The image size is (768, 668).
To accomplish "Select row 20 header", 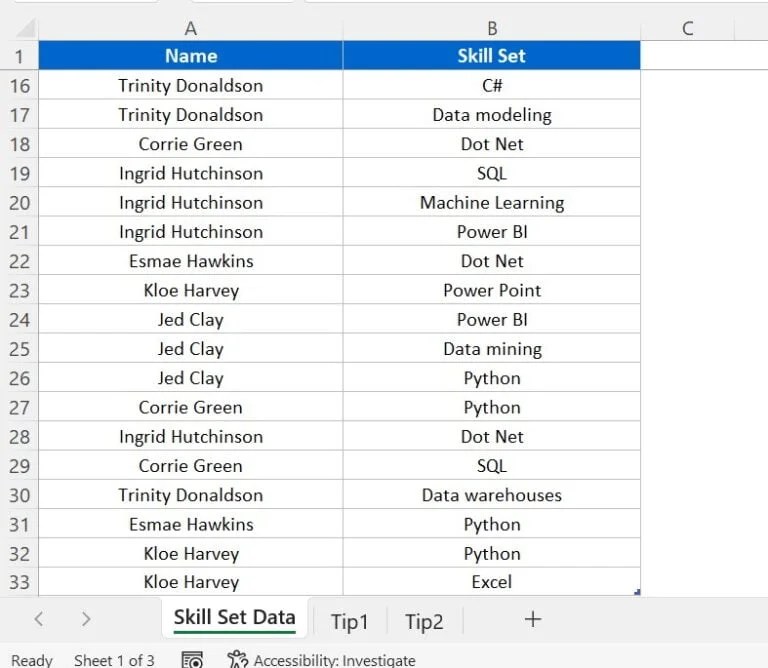I will 19,202.
